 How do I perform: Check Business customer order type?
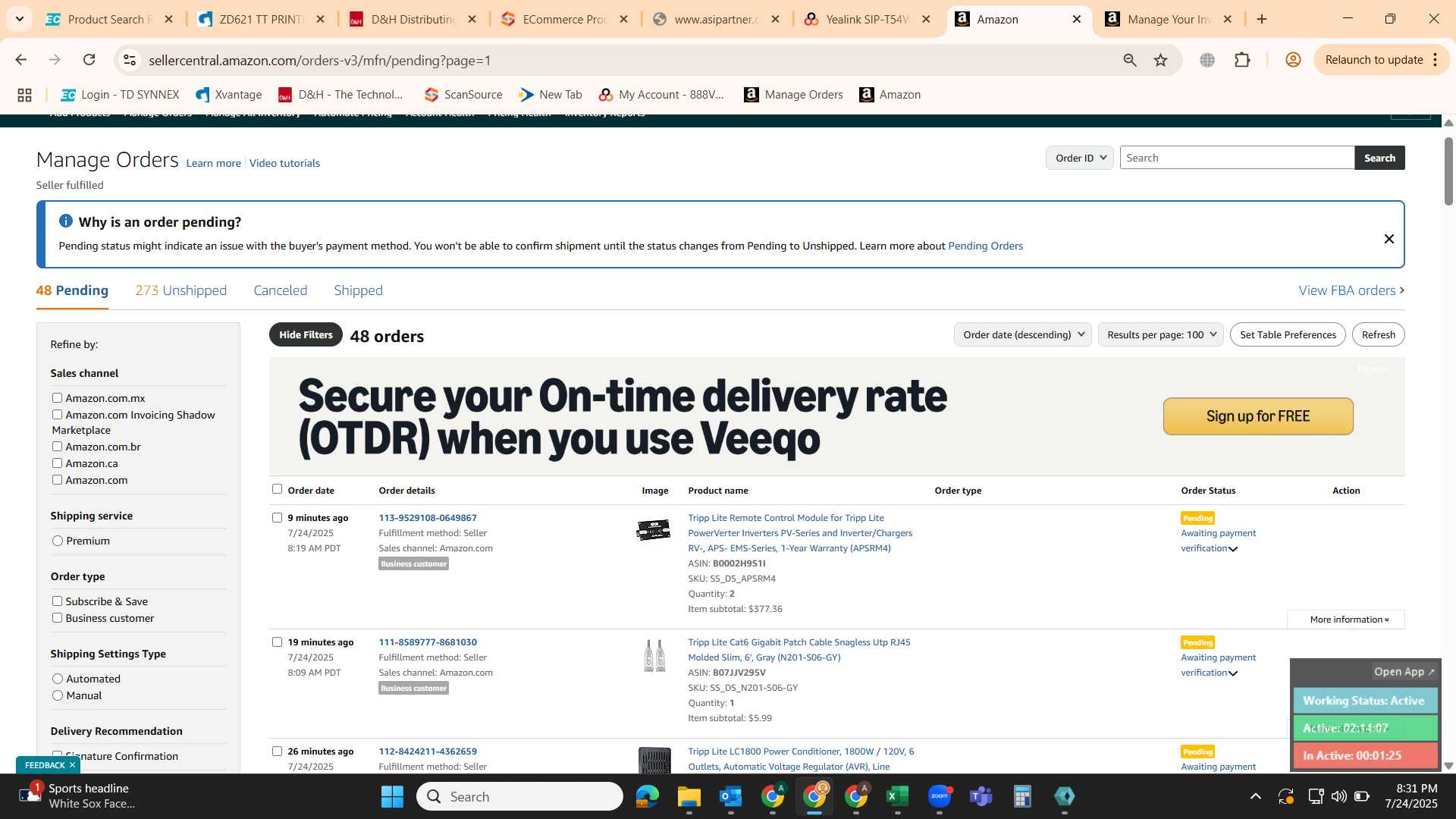(57, 617)
